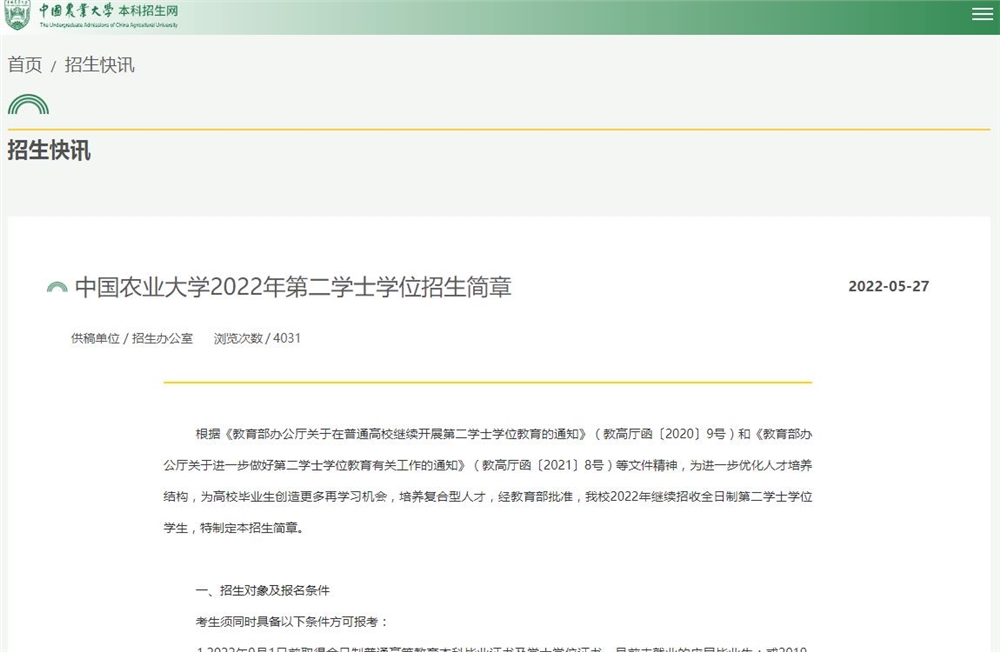Click the line 考生须同时具备以下条件方可报考：

[x=292, y=621]
